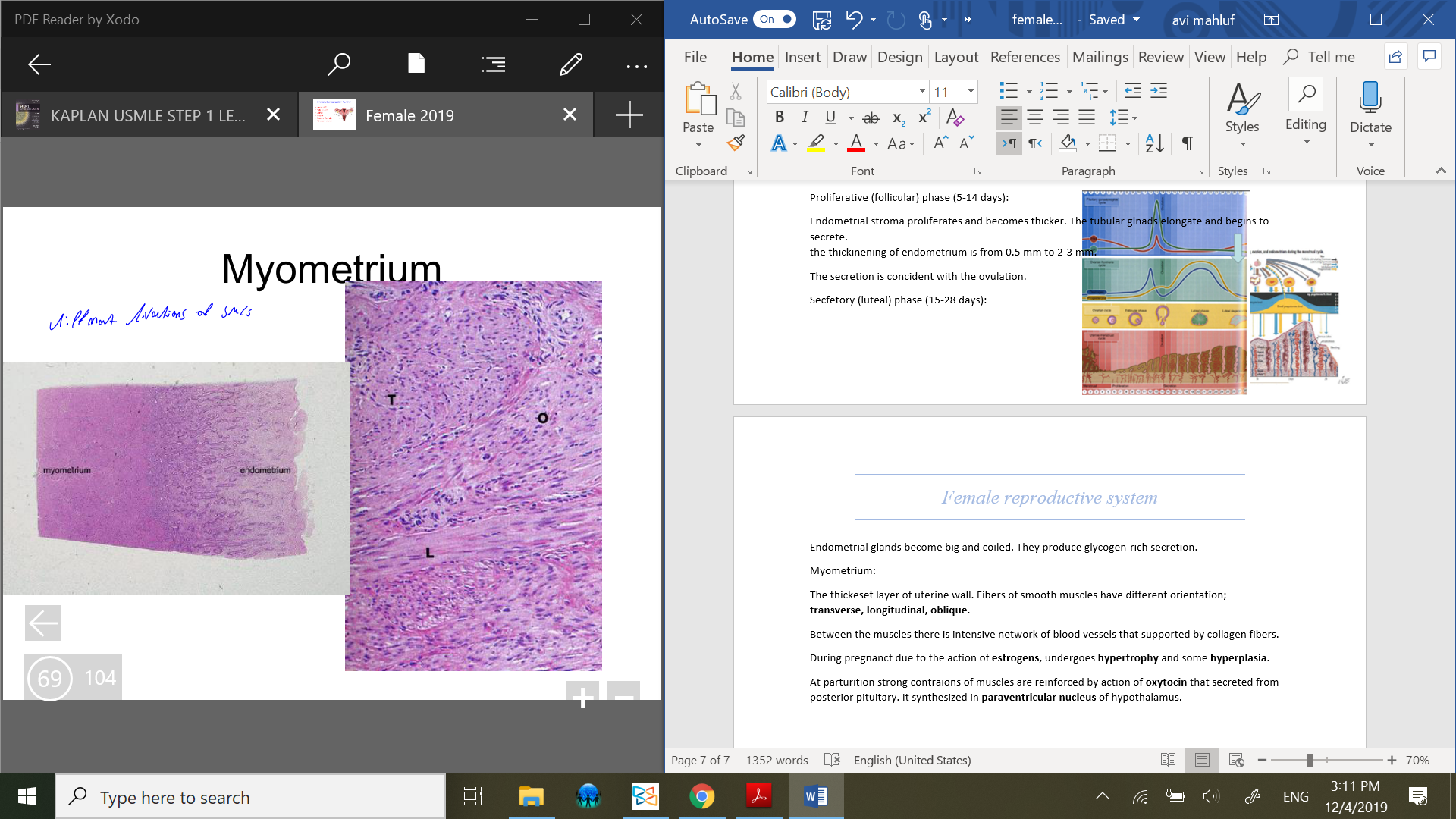Switch to the KAPLAN USMLE STEP 1 tab
Viewport: 1456px width, 819px height.
pos(148,115)
